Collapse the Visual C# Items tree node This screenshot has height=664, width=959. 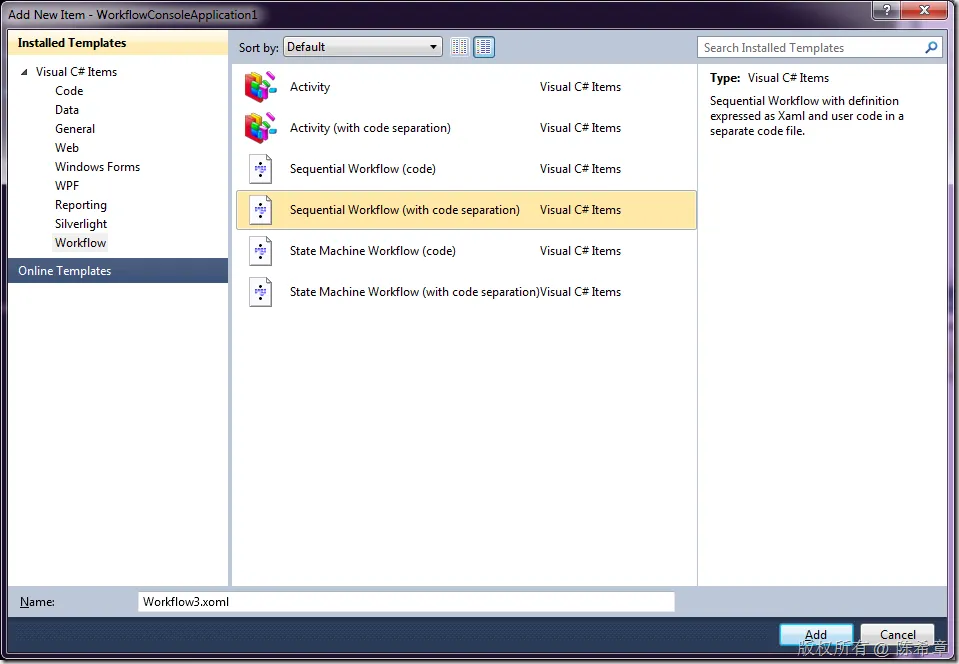(24, 72)
